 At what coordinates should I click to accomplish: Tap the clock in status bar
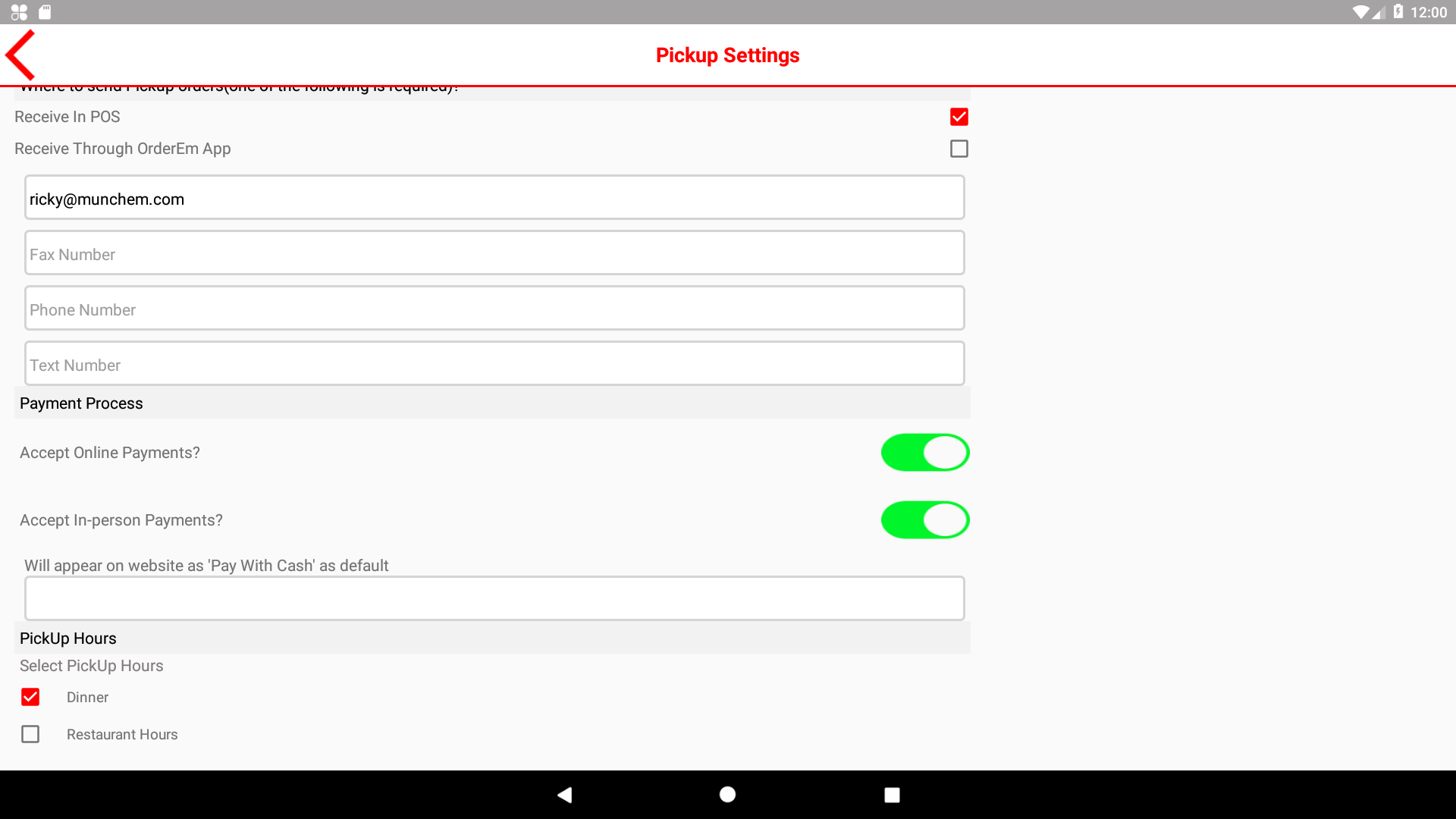coord(1429,12)
